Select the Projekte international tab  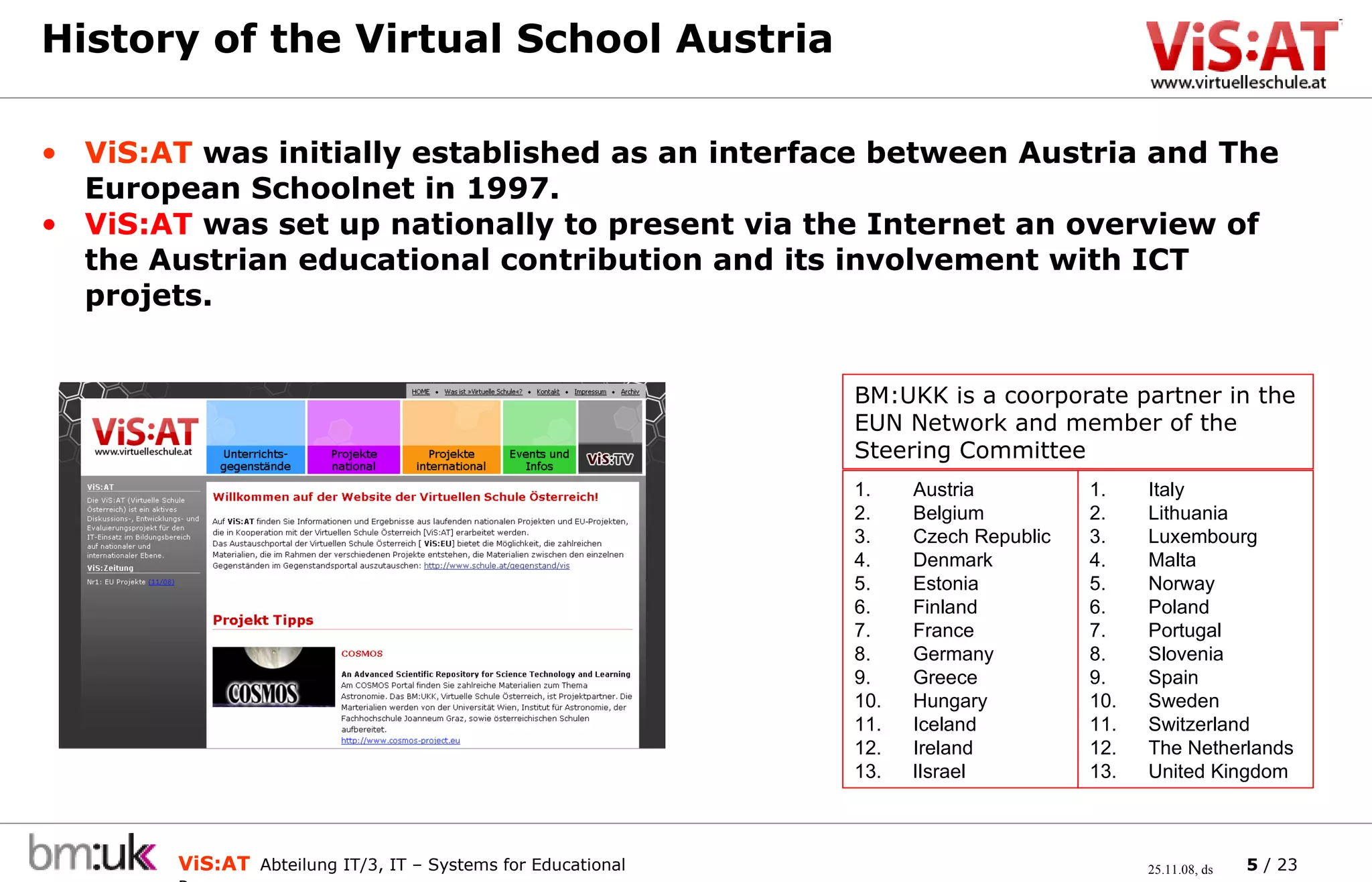coord(451,437)
